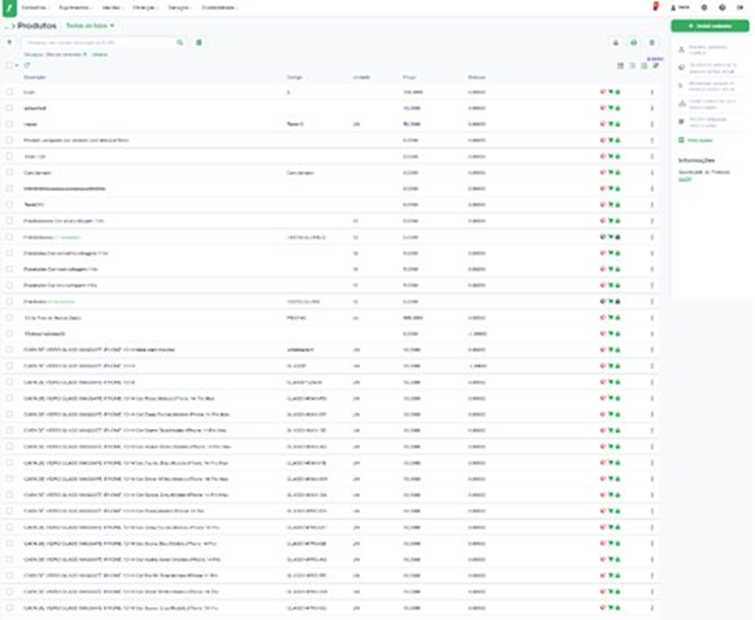
Task: Open the filter funnel icon left of search
Action: pos(10,43)
